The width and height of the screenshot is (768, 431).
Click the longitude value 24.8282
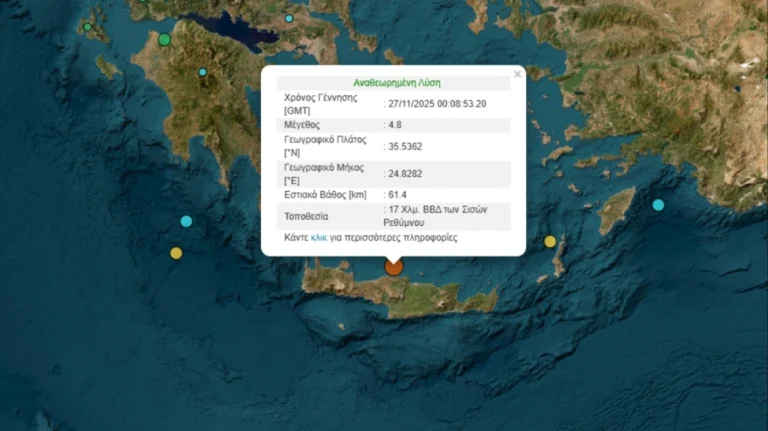click(x=405, y=174)
